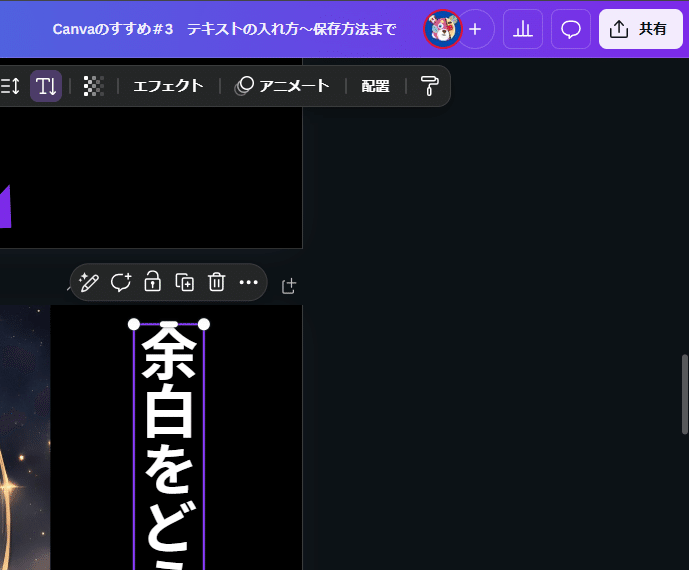This screenshot has width=689, height=570.
Task: Select top-left resize handle of text box
Action: point(134,324)
